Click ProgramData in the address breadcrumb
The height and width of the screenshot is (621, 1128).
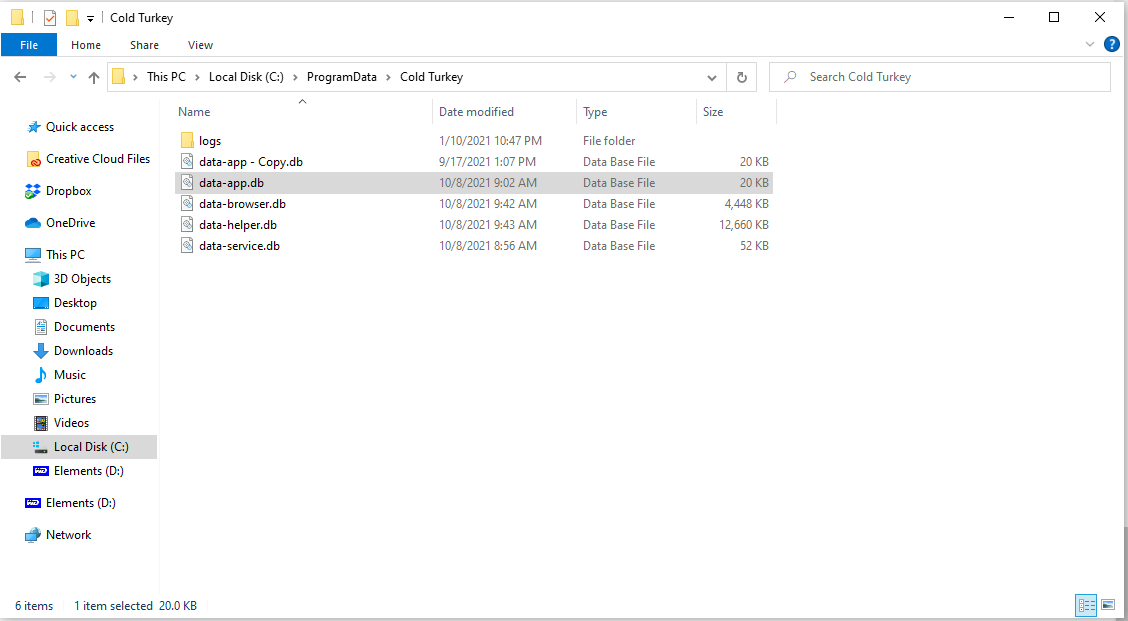coord(342,77)
